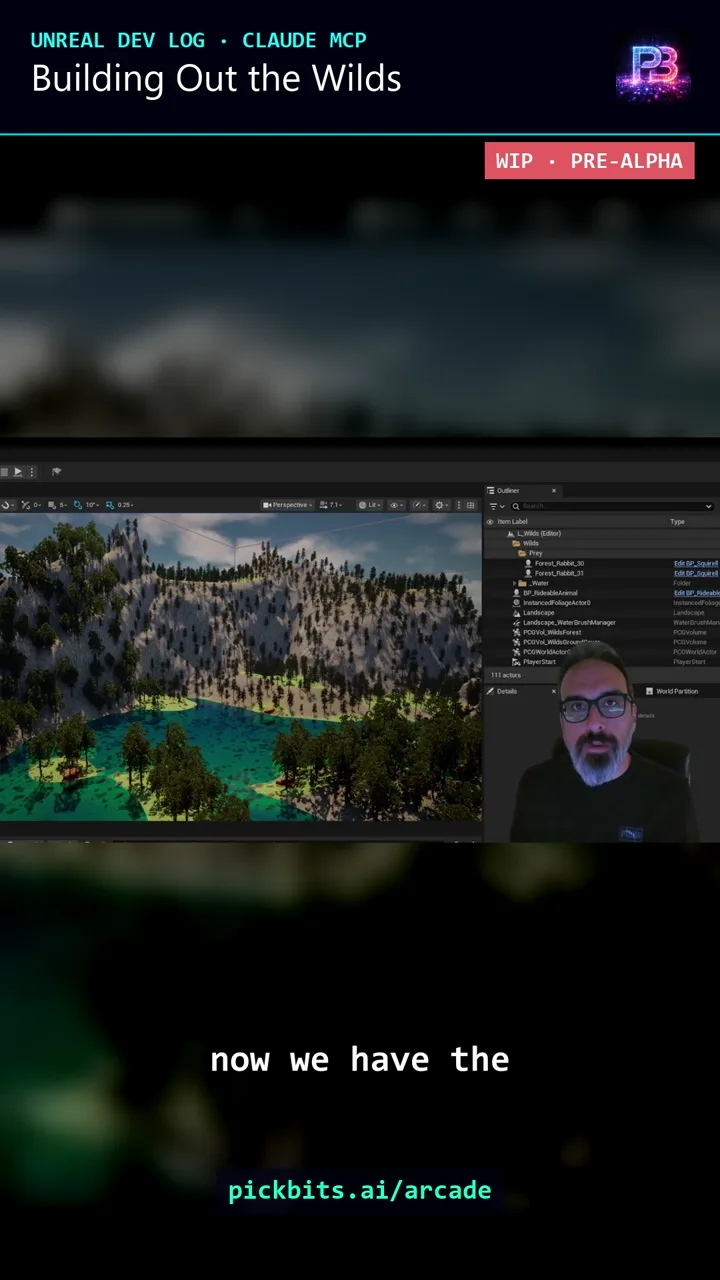The width and height of the screenshot is (720, 1280).
Task: Open grid snap 5 value dropdown
Action: (x=63, y=505)
